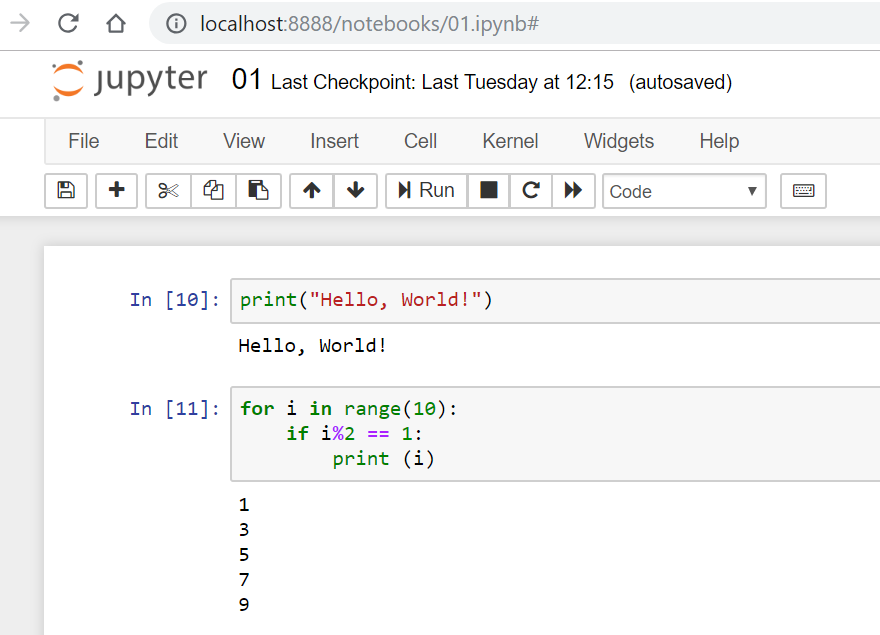Click the Jupyter logo
Image resolution: width=880 pixels, height=635 pixels.
click(x=130, y=80)
